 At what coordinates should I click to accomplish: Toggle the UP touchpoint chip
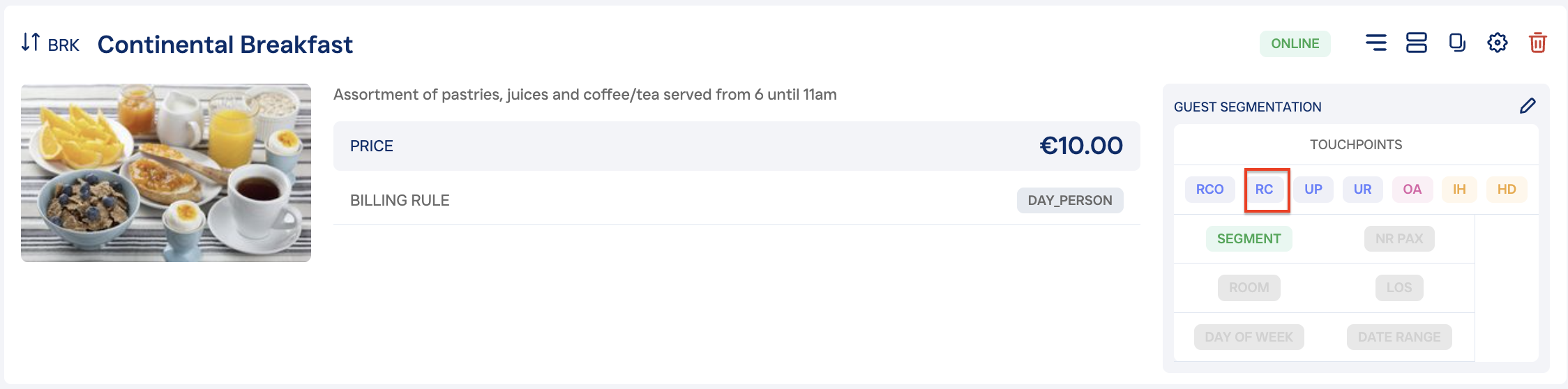pyautogui.click(x=1313, y=190)
